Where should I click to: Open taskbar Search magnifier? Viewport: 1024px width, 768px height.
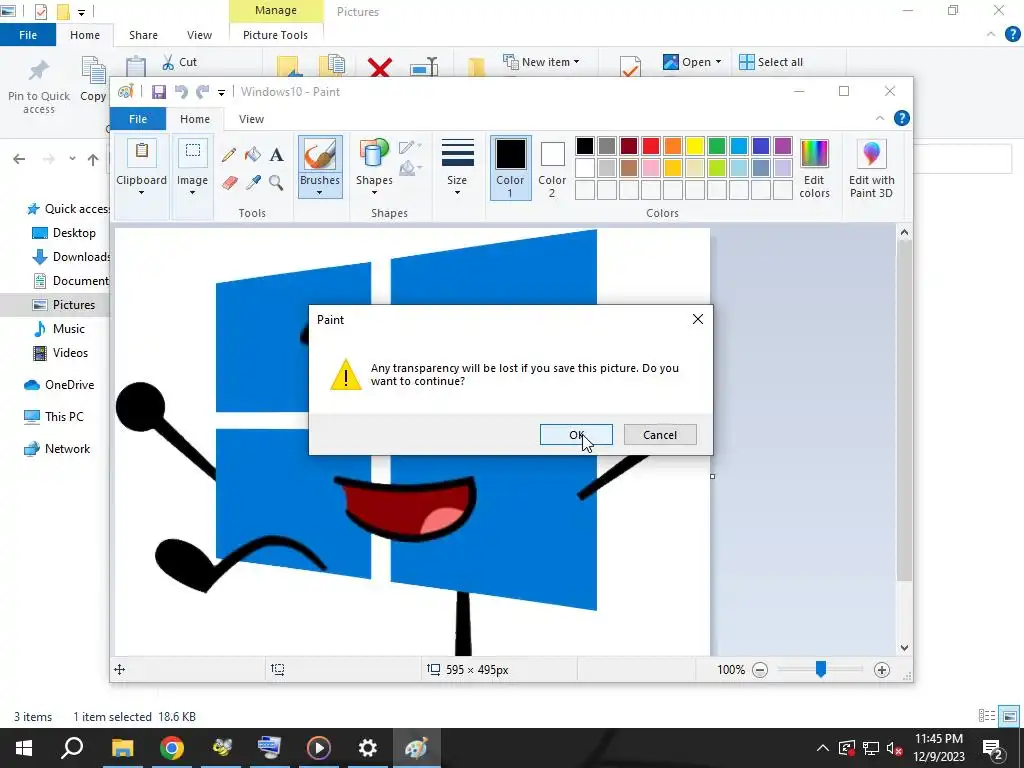click(x=72, y=748)
